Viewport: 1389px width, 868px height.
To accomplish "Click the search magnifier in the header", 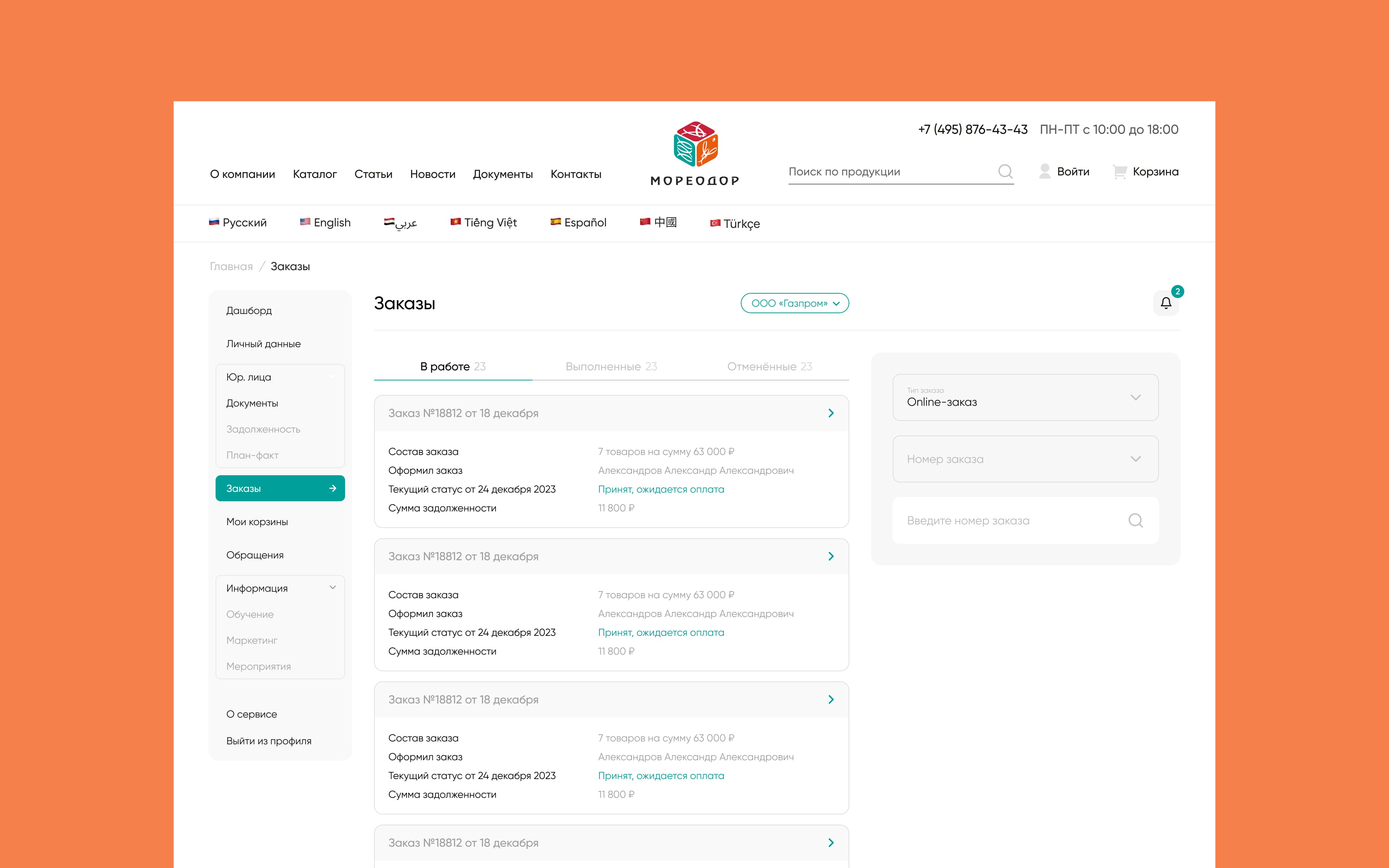I will [1005, 172].
